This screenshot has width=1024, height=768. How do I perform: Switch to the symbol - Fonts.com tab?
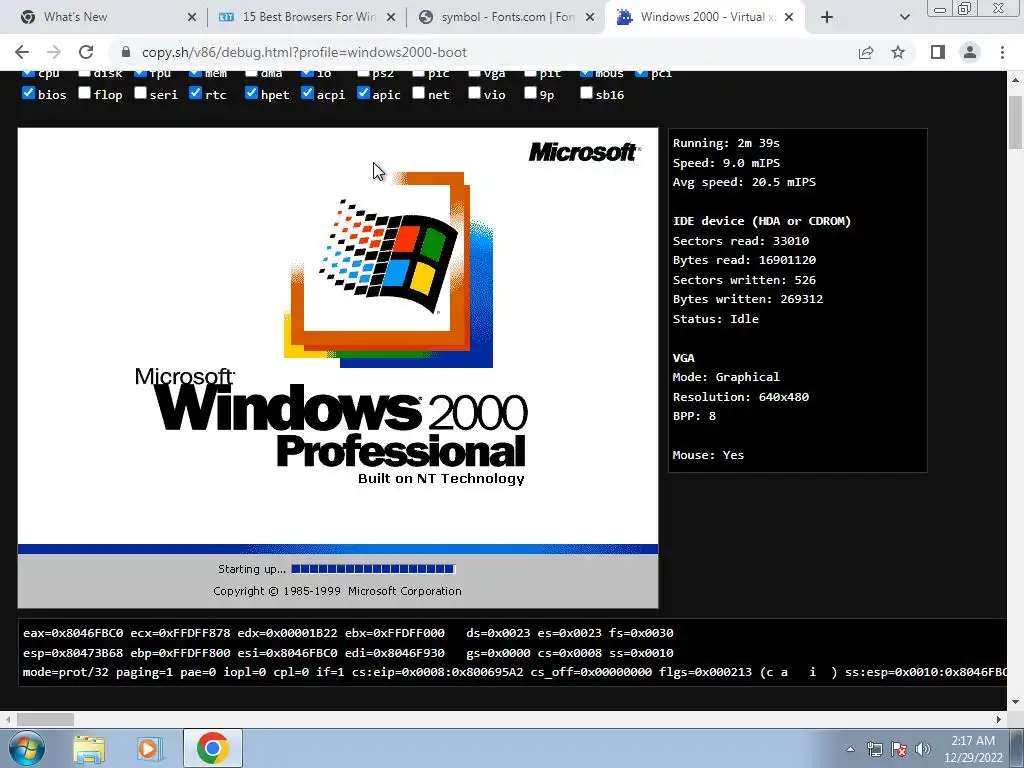point(508,17)
